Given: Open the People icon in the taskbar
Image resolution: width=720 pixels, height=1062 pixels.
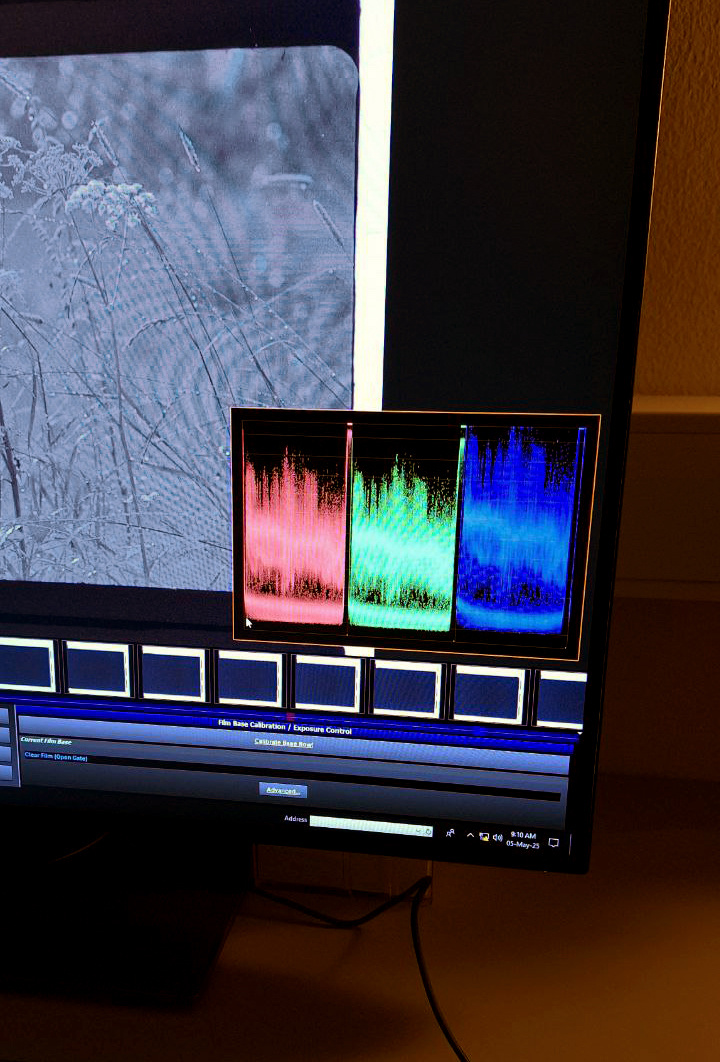Looking at the screenshot, I should point(450,833).
